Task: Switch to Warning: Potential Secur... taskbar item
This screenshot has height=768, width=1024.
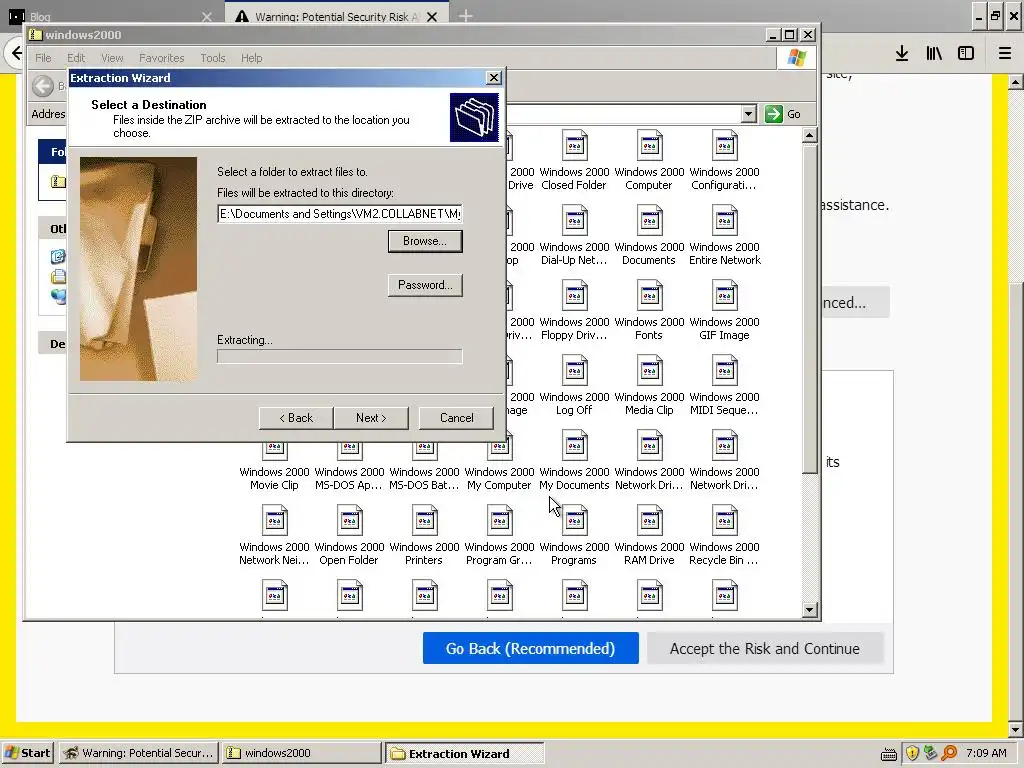Action: coord(138,753)
